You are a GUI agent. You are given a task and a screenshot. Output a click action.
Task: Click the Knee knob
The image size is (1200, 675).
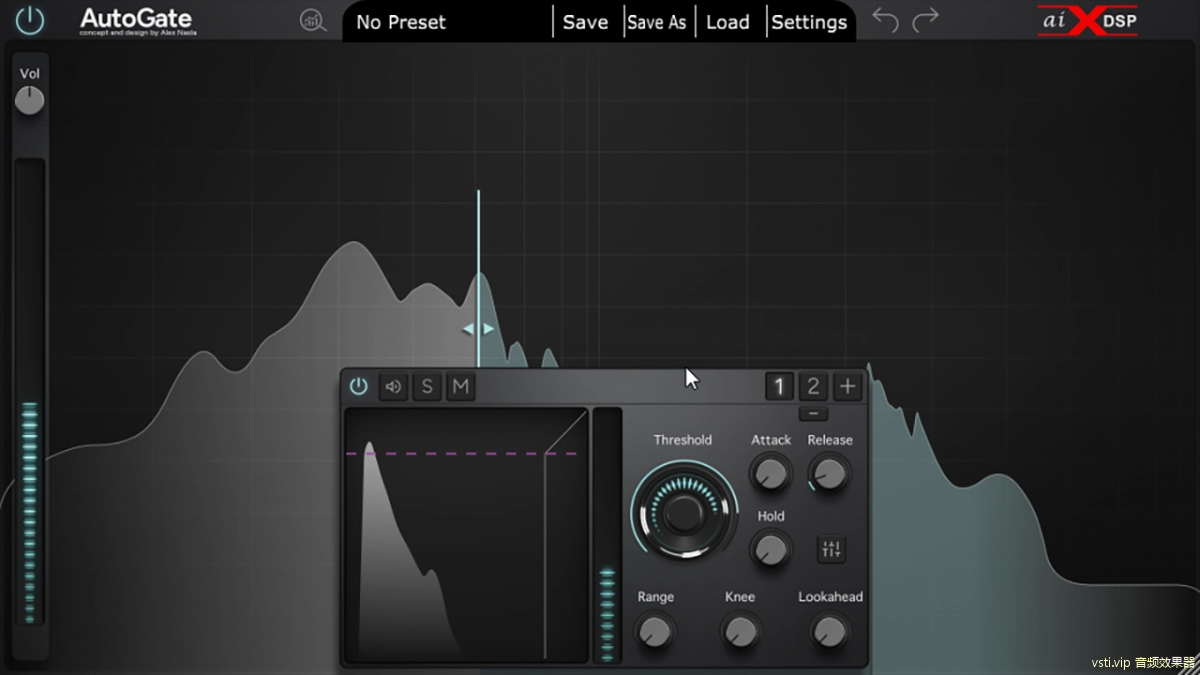740,631
